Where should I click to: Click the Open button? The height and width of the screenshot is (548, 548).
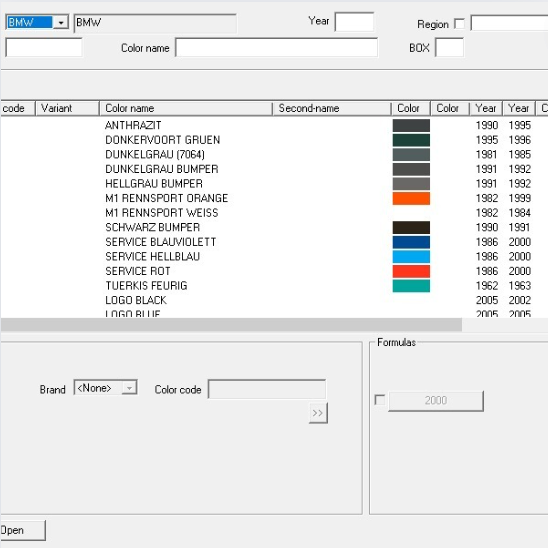[x=22, y=530]
